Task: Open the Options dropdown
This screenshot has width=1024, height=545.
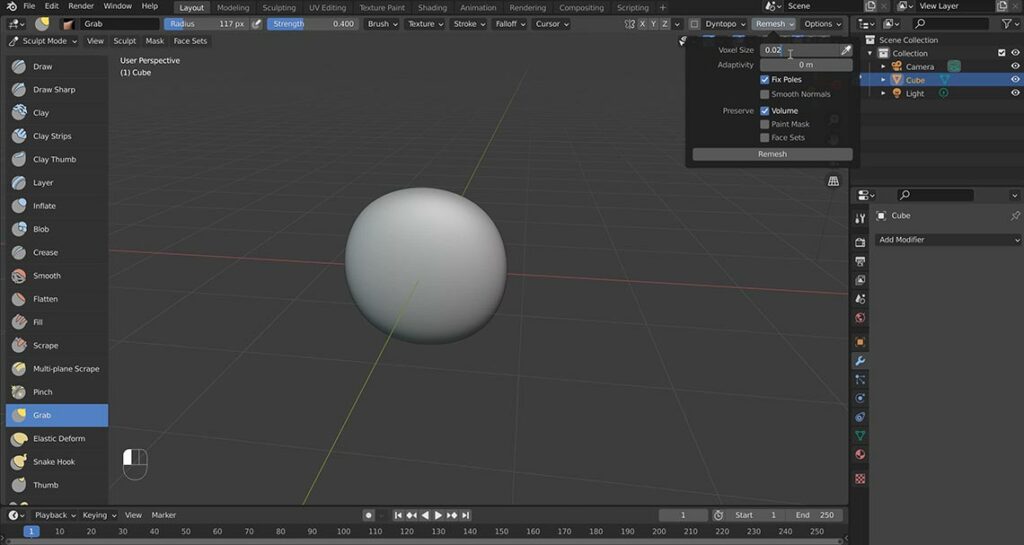Action: 822,24
